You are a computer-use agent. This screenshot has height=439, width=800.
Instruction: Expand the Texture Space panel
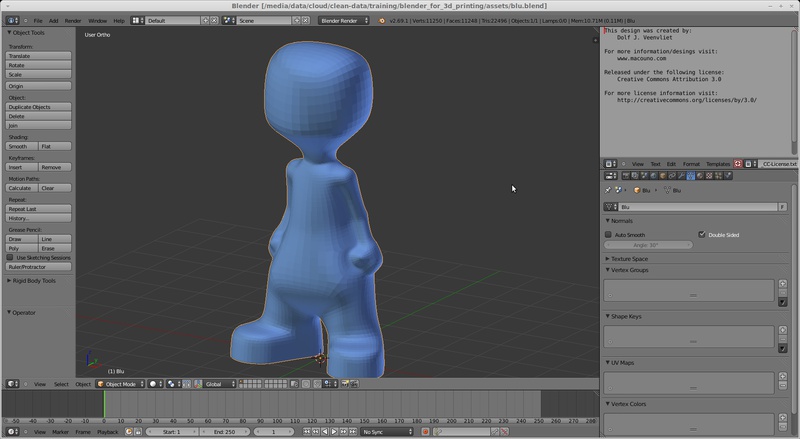tap(630, 259)
